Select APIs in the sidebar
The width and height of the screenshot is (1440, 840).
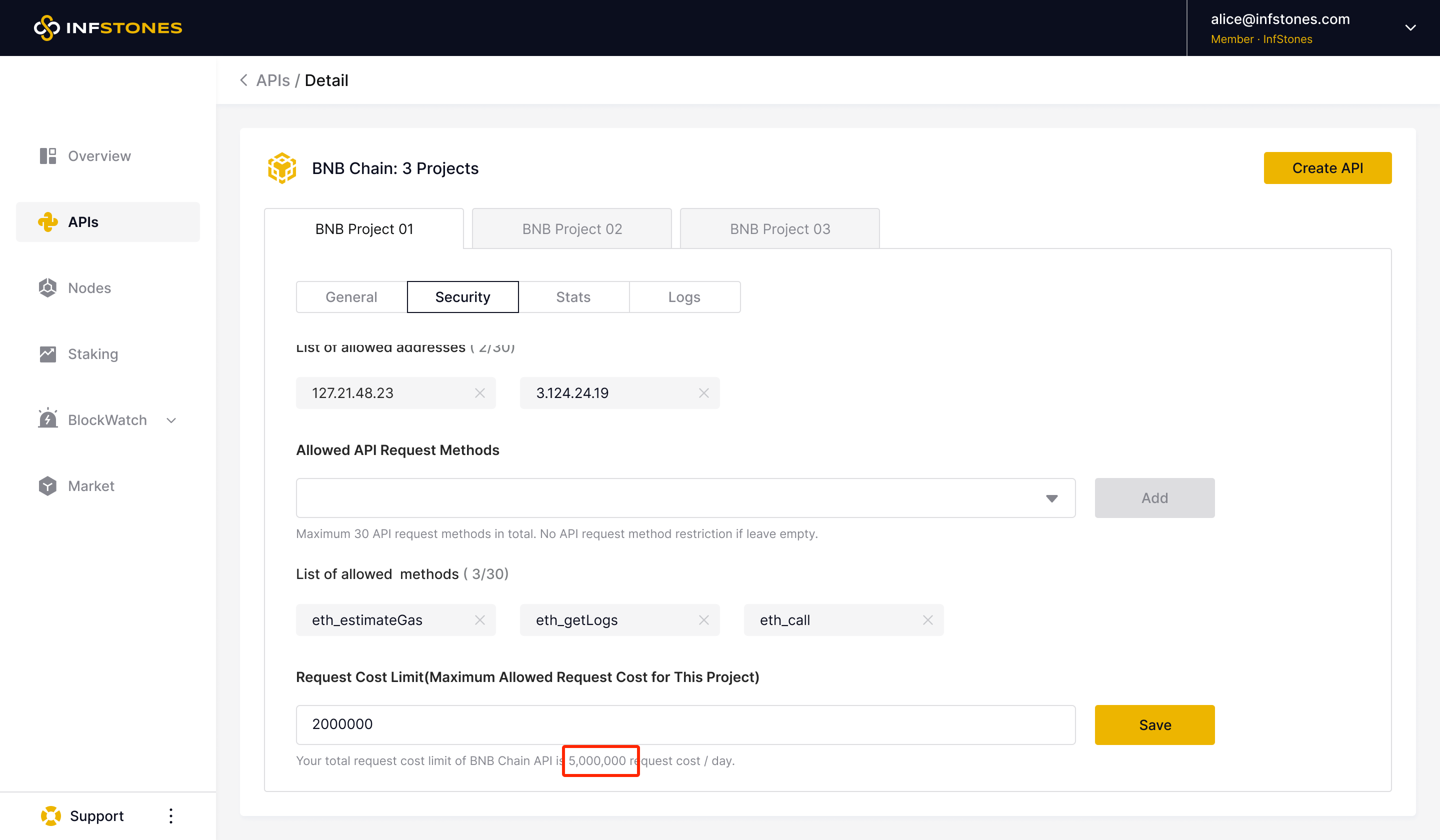(108, 221)
